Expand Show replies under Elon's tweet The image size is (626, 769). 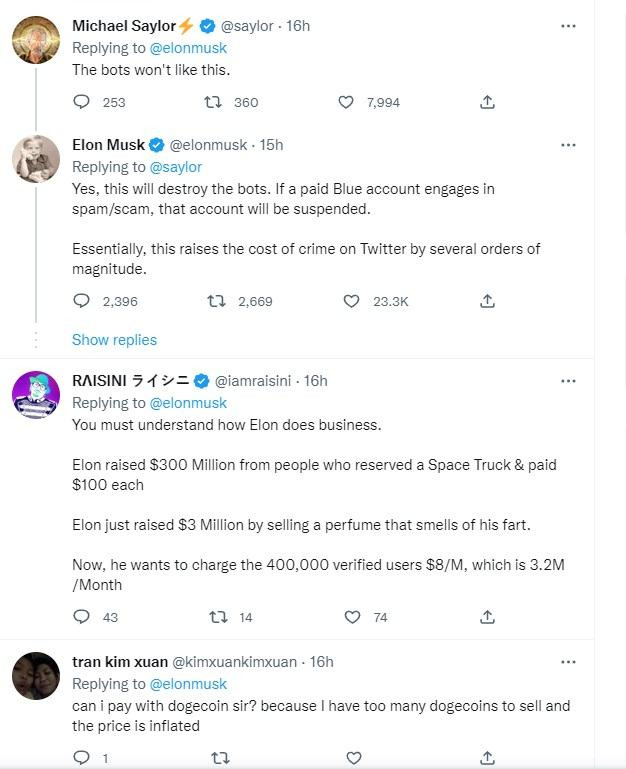click(x=114, y=340)
